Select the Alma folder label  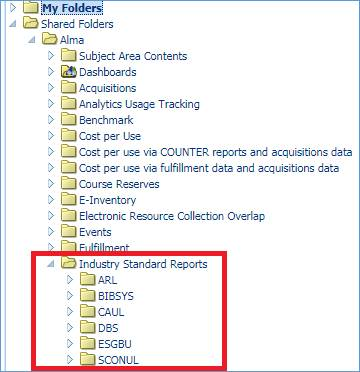point(72,40)
